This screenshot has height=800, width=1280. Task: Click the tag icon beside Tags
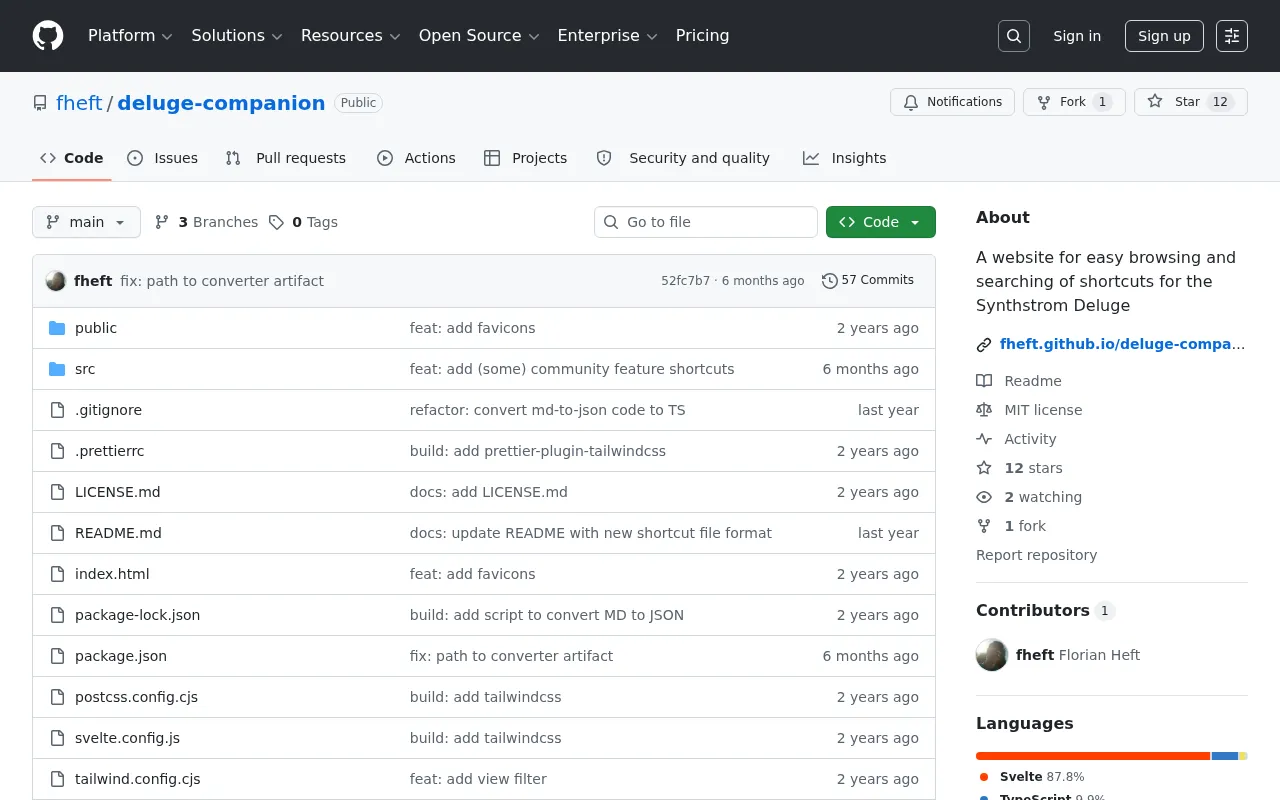tap(276, 222)
